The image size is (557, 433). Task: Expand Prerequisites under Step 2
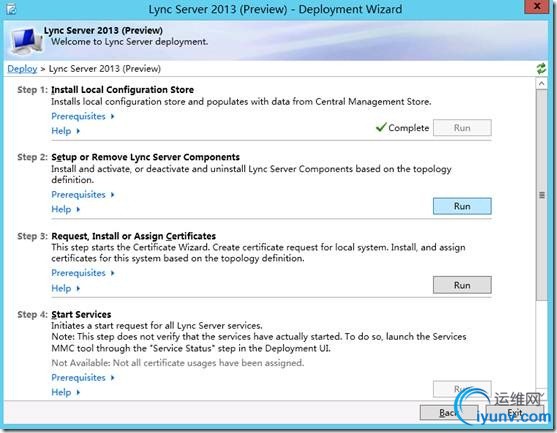83,195
